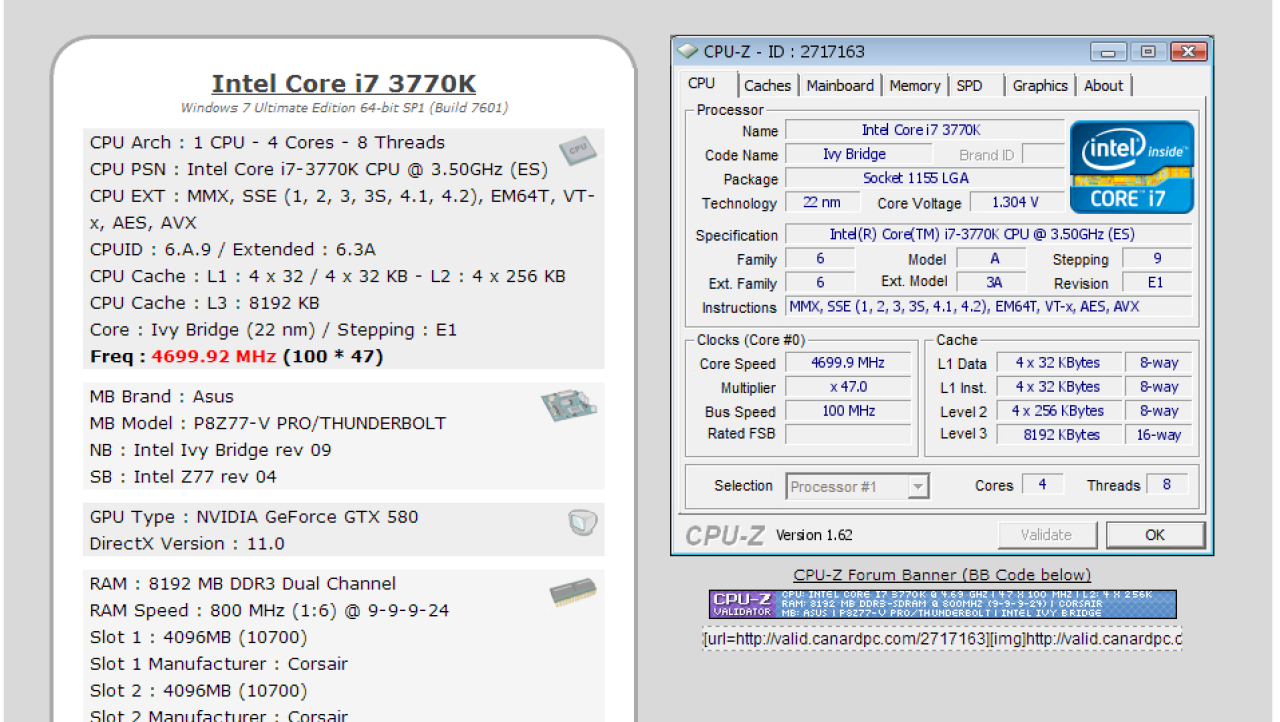
Task: Click the MB Model P8Z77-V PRO/THUNDERBOLT line
Action: tap(268, 423)
